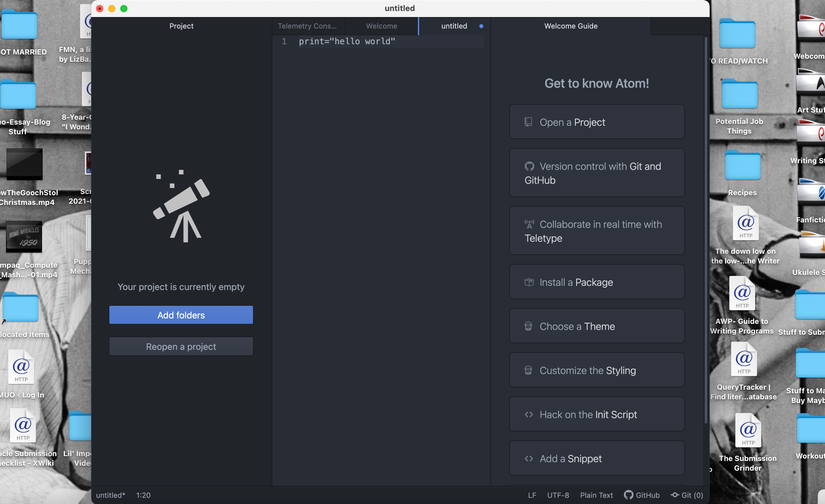The width and height of the screenshot is (825, 504).
Task: Switch to the Project tab
Action: [182, 26]
